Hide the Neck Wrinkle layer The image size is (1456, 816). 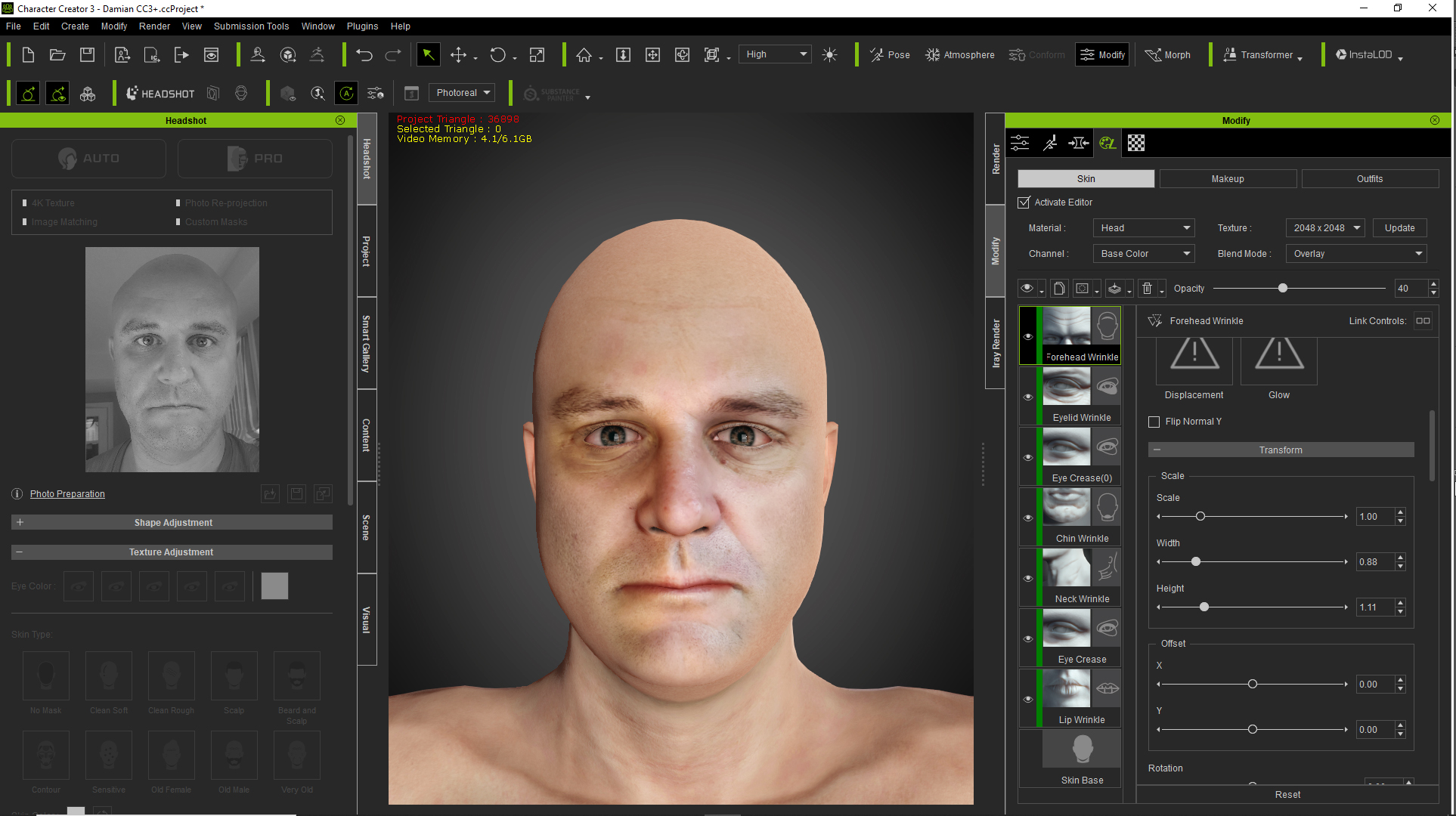(x=1028, y=578)
